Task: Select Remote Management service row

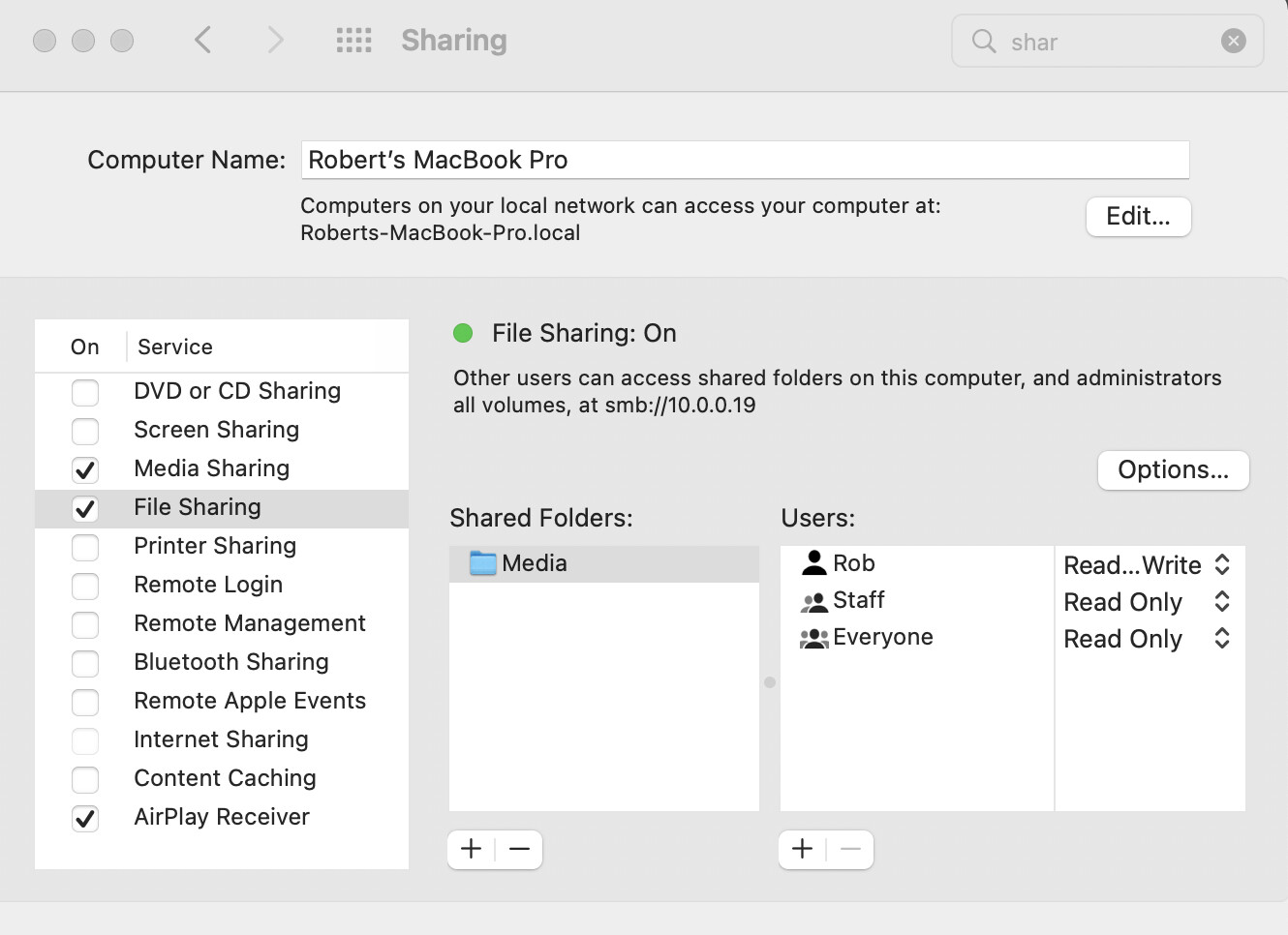Action: pyautogui.click(x=222, y=623)
